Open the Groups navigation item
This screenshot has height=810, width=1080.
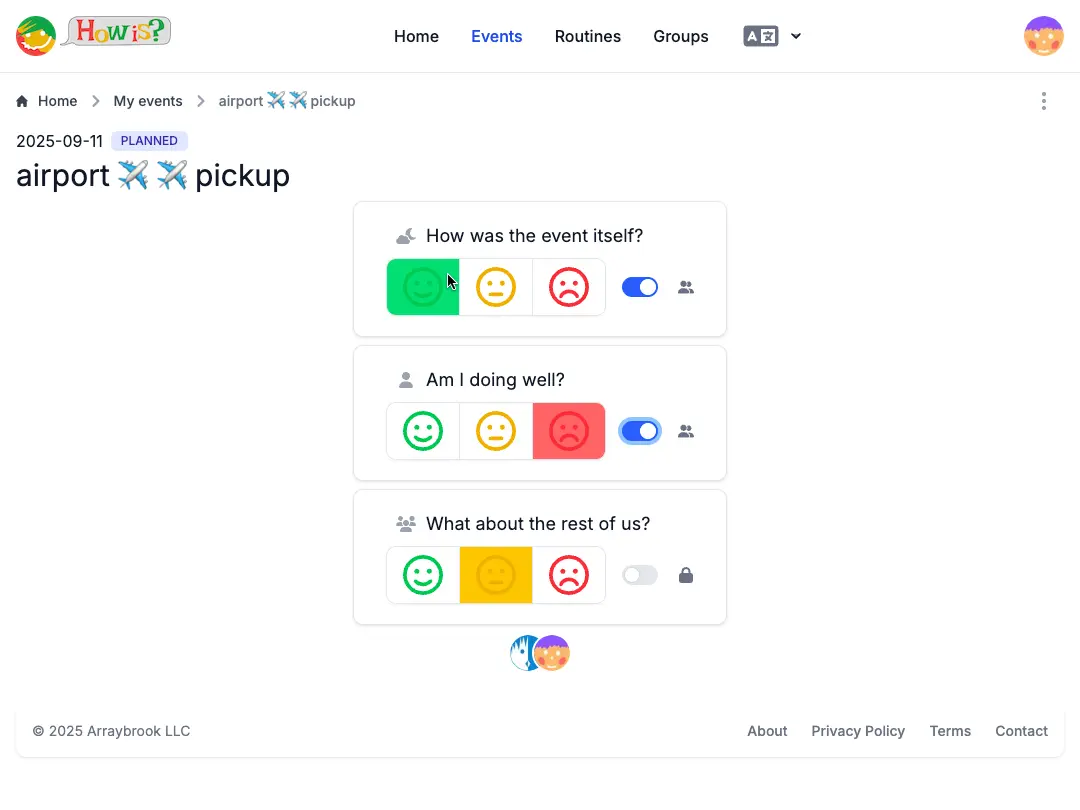[x=681, y=36]
